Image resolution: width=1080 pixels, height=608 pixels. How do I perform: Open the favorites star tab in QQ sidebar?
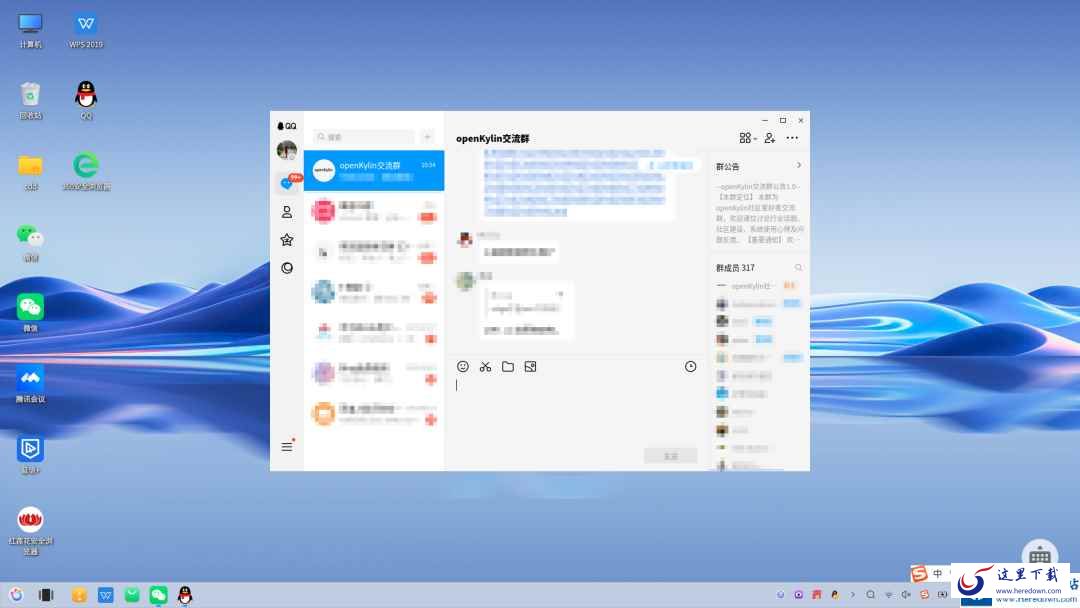[x=287, y=240]
